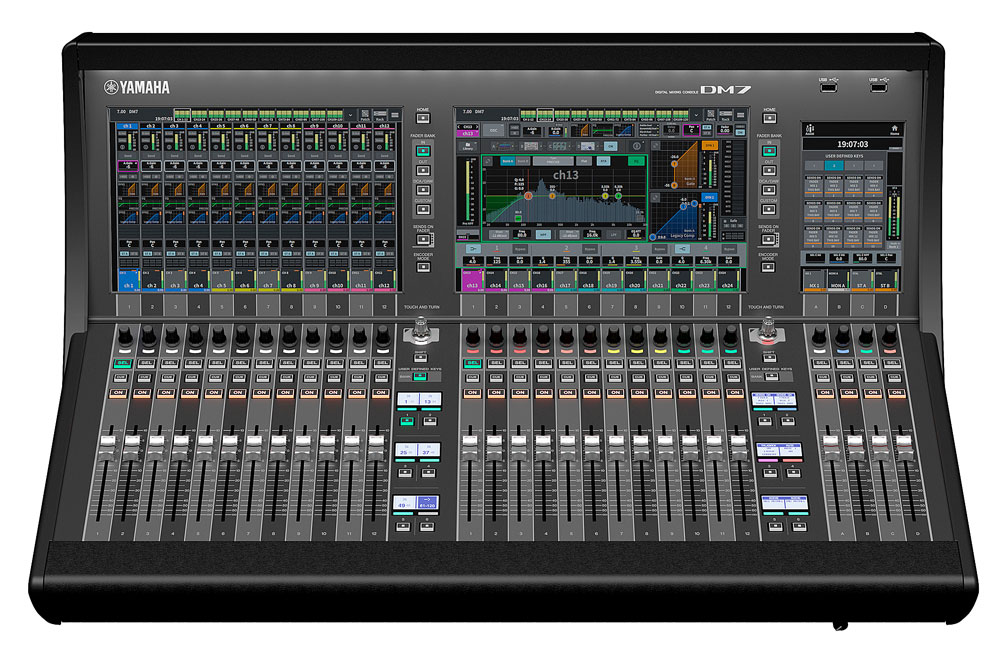
Task: Select first bank tab under User Defined Keys
Action: tap(814, 166)
